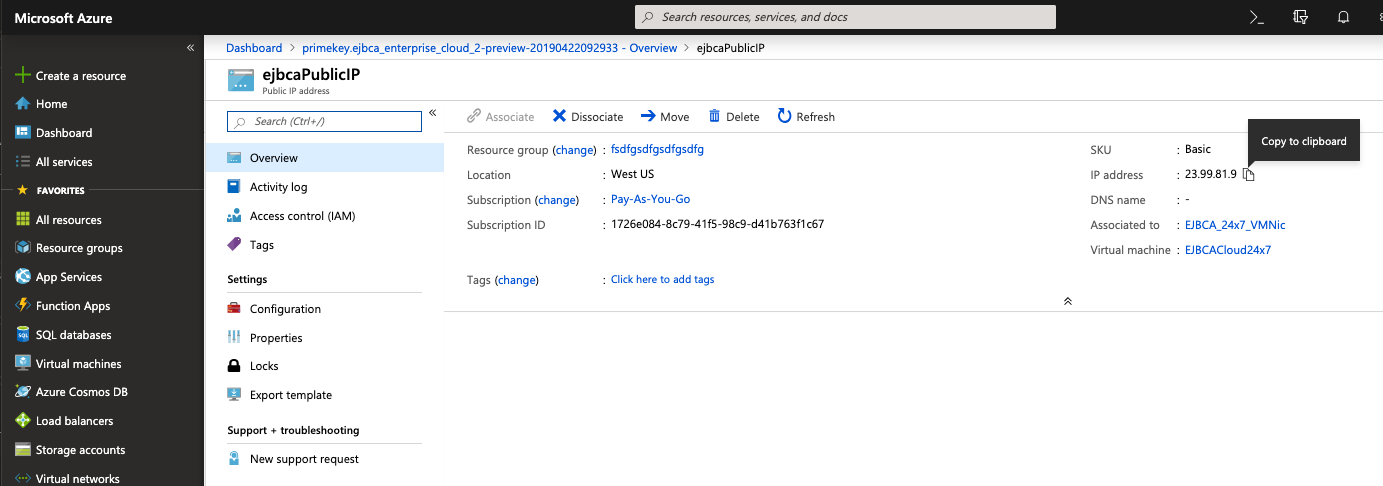This screenshot has height=486, width=1383.
Task: Delete the public IP address
Action: tap(734, 117)
